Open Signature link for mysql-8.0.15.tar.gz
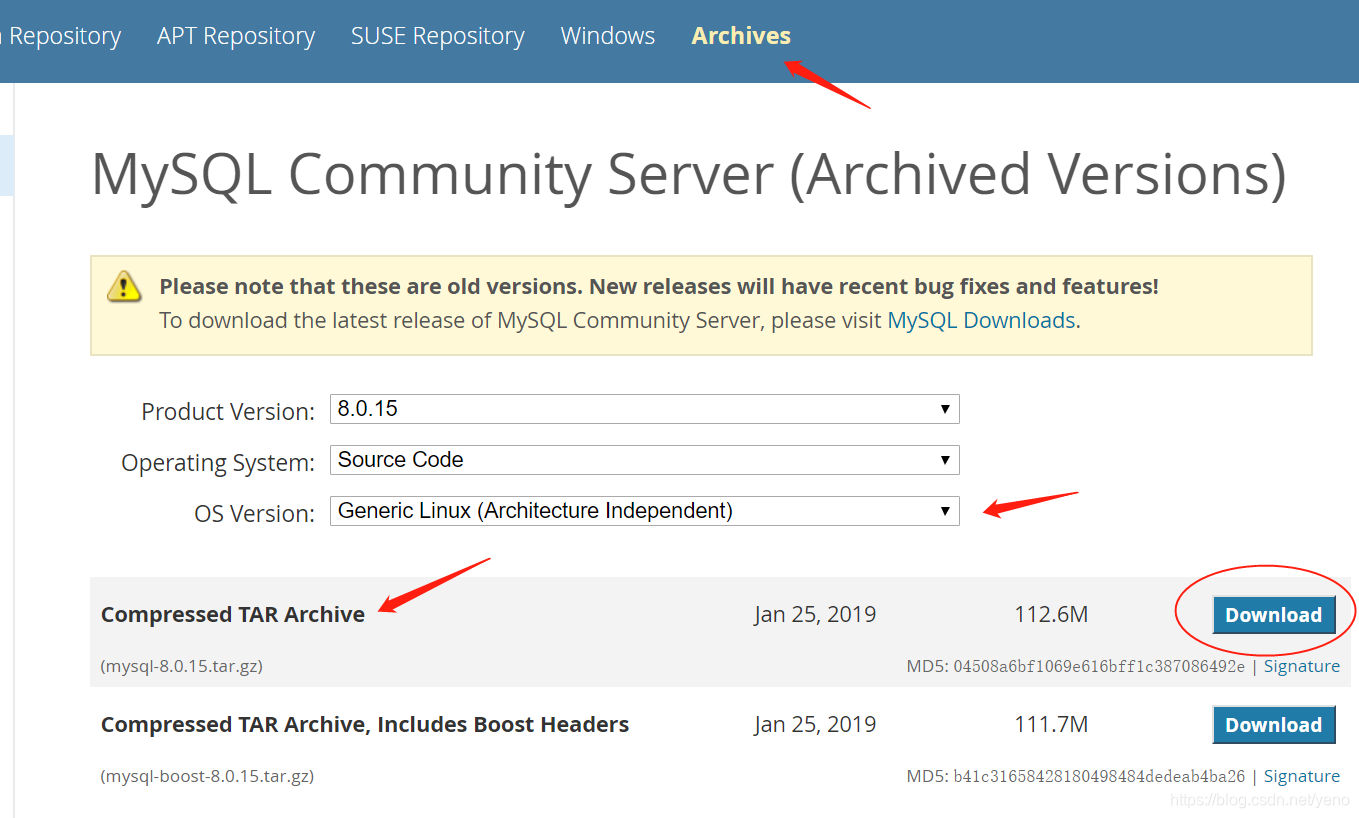 [x=1302, y=666]
